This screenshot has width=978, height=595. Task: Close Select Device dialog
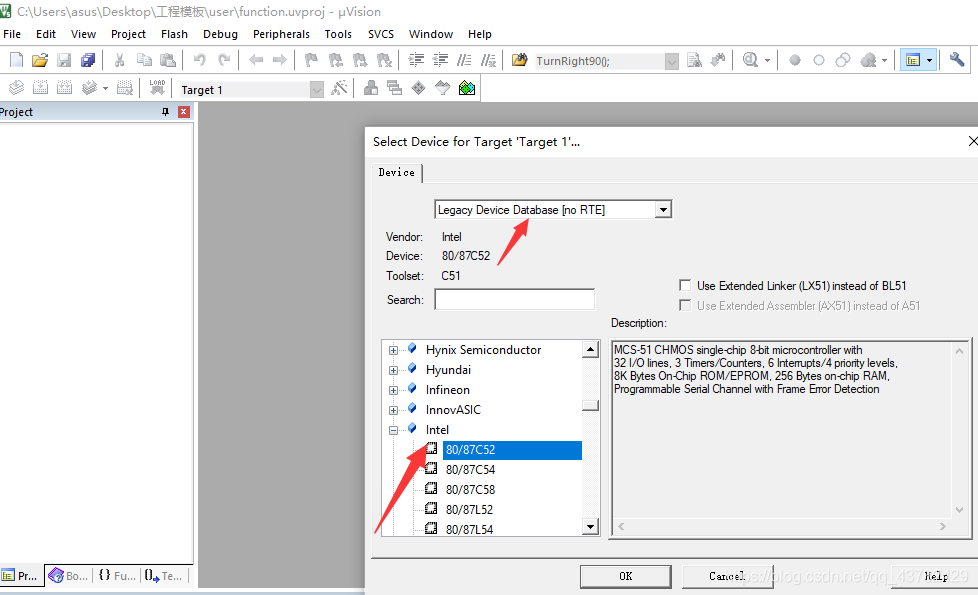(972, 142)
